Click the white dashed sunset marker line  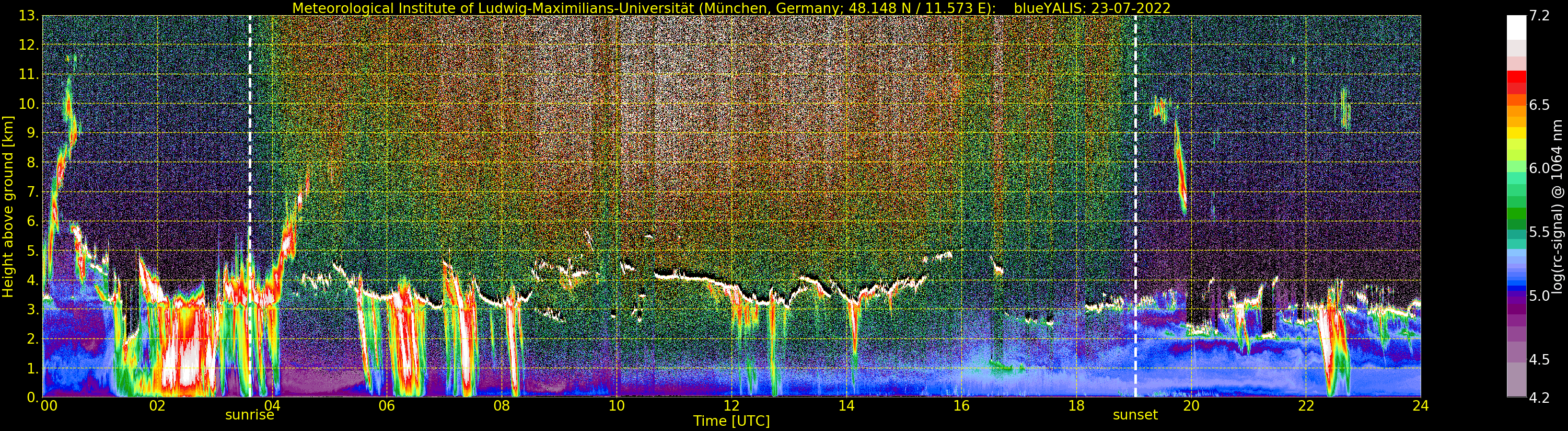tap(1135, 206)
